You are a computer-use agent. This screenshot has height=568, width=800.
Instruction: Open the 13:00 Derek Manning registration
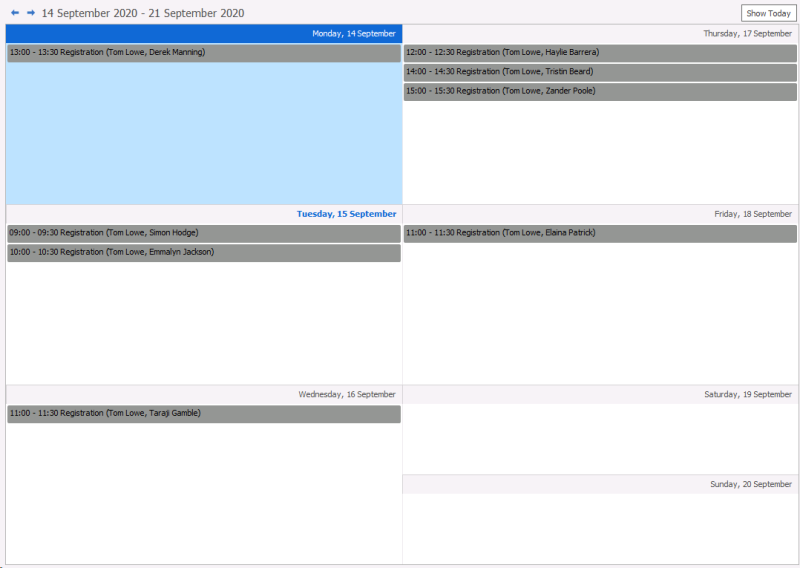(x=204, y=53)
